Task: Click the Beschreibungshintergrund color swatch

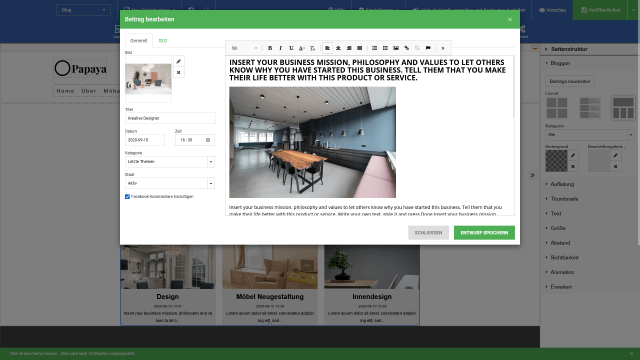Action: [x=599, y=161]
